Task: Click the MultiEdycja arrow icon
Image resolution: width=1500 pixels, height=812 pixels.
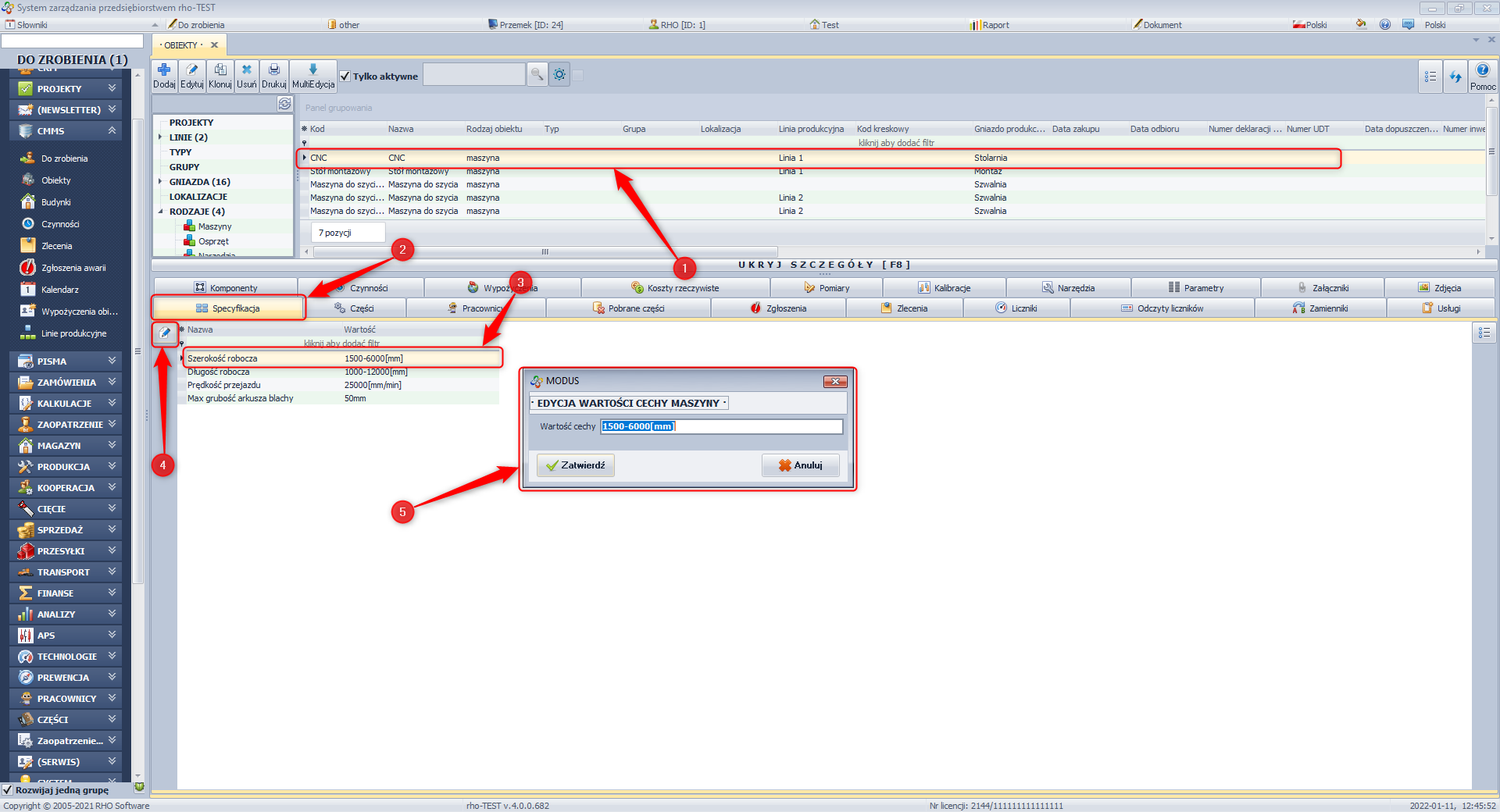Action: pos(313,71)
